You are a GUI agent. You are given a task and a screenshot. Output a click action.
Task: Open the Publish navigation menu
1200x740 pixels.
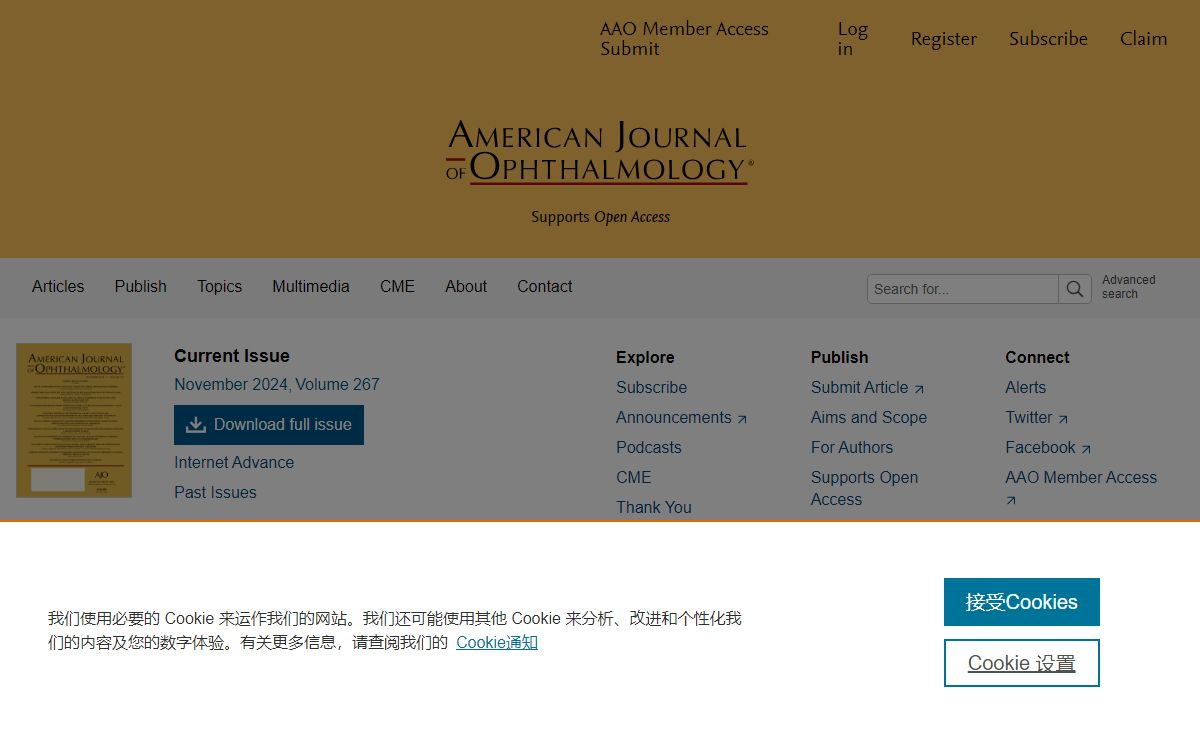(x=141, y=286)
